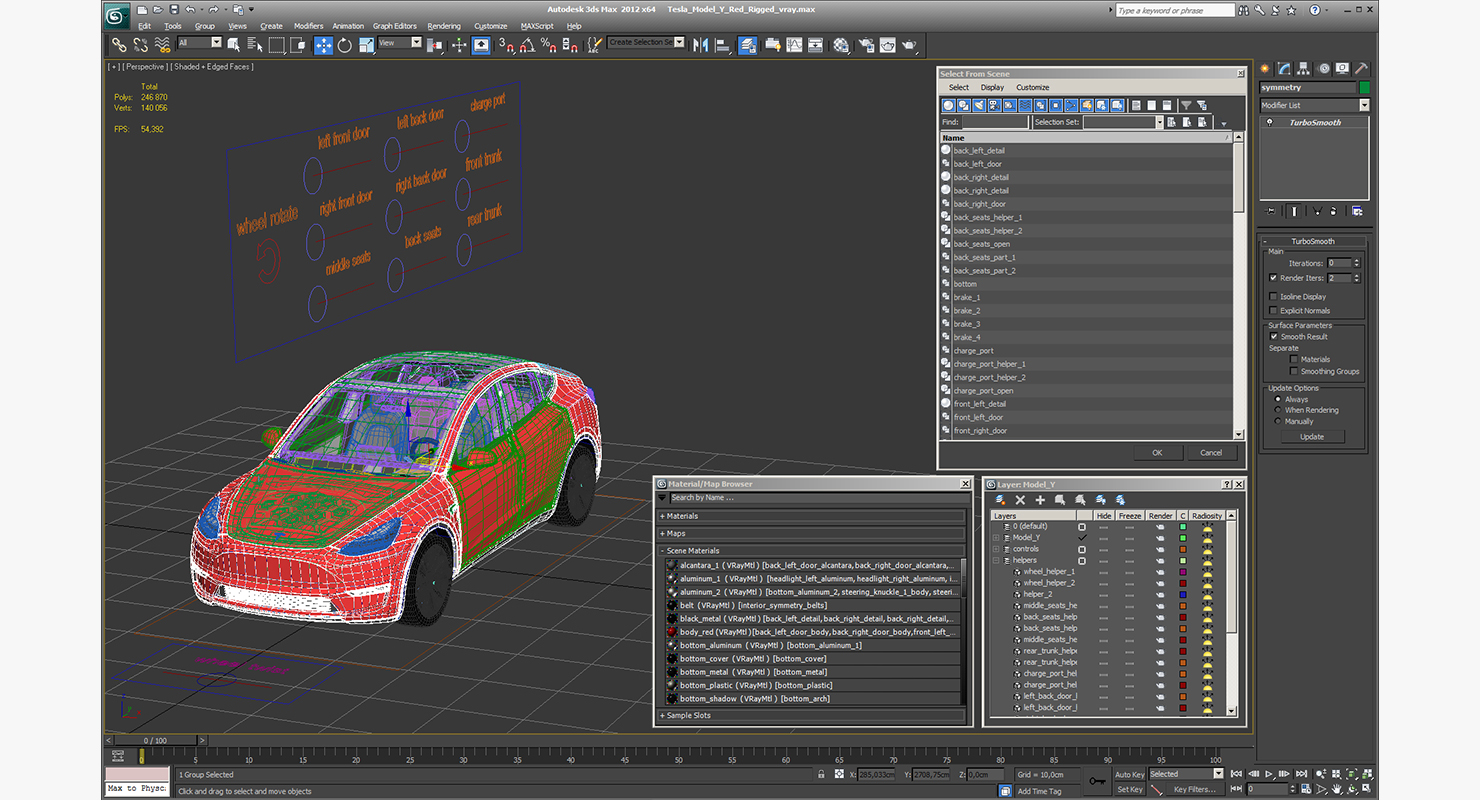Image resolution: width=1480 pixels, height=800 pixels.
Task: Click the symmetry object green color swatch
Action: click(x=1364, y=88)
